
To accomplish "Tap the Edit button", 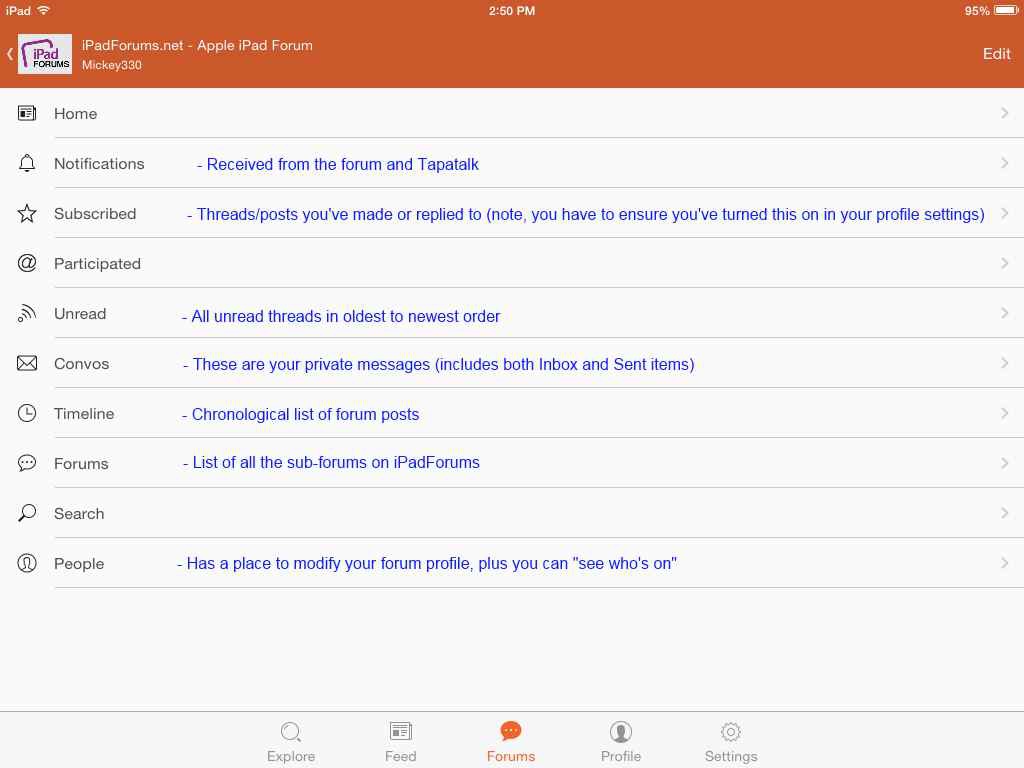I will pyautogui.click(x=997, y=54).
